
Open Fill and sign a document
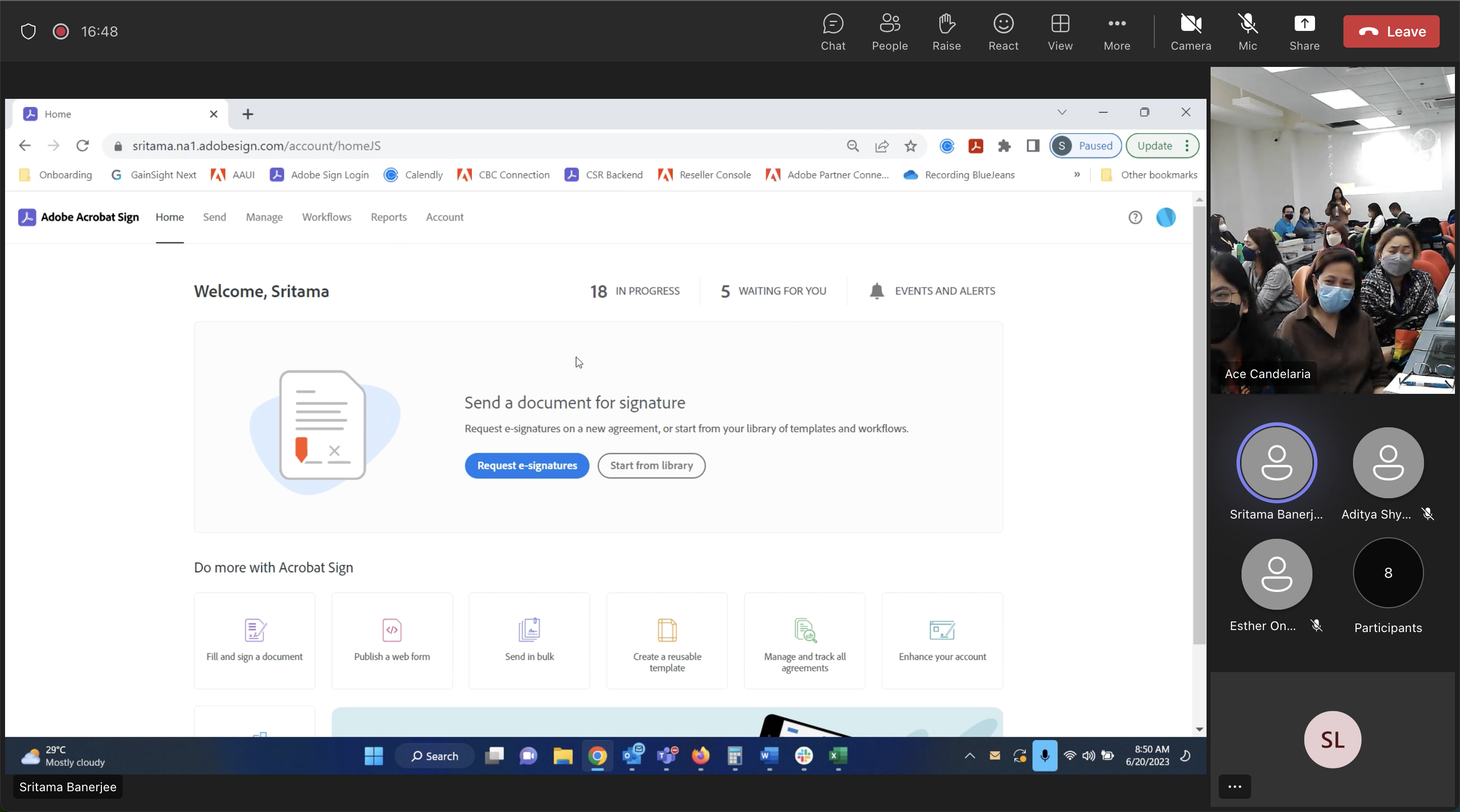[254, 641]
